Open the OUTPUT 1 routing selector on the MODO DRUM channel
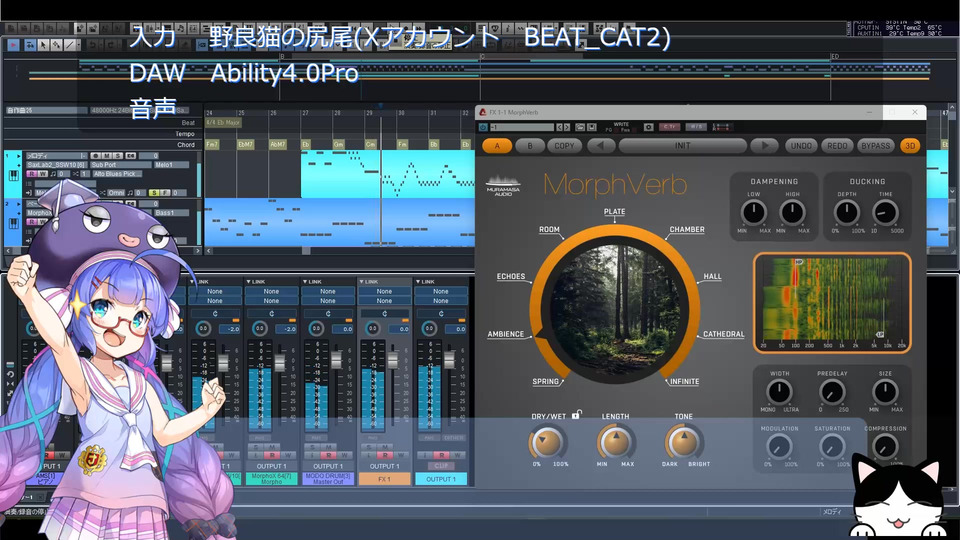The width and height of the screenshot is (960, 540). (328, 467)
